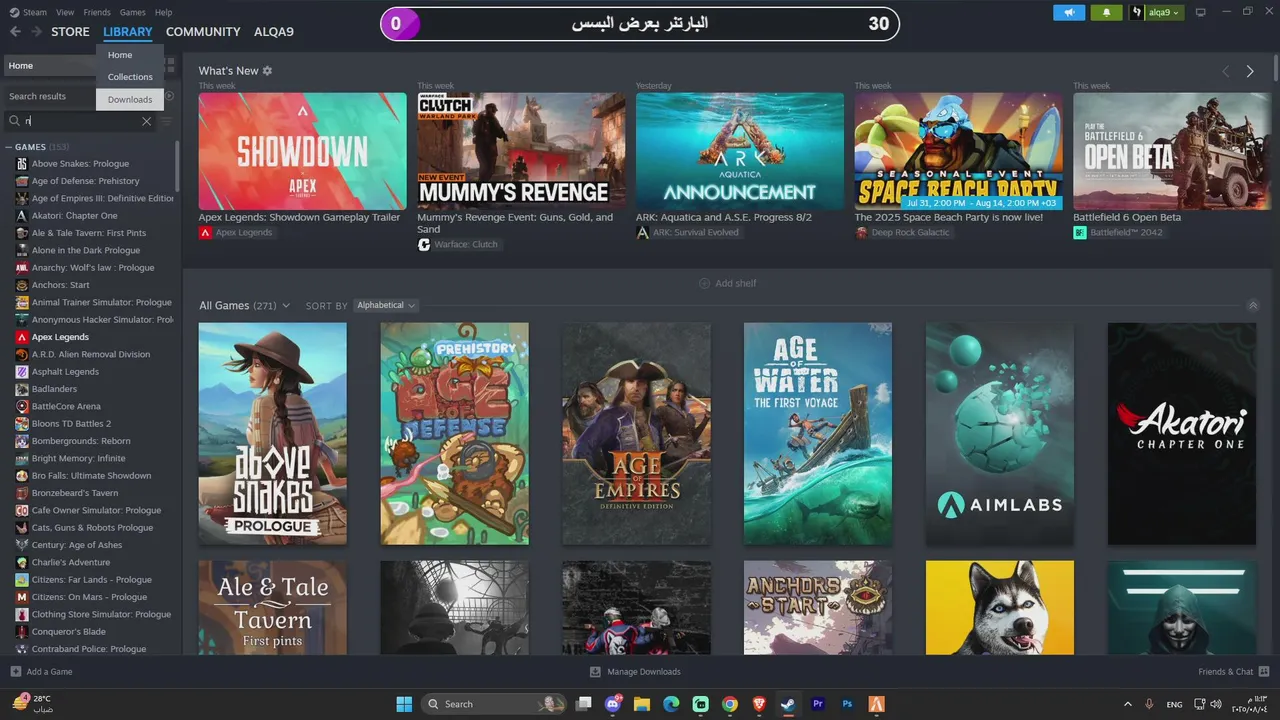Switch to the STORE tab
The image size is (1280, 720).
tap(70, 32)
